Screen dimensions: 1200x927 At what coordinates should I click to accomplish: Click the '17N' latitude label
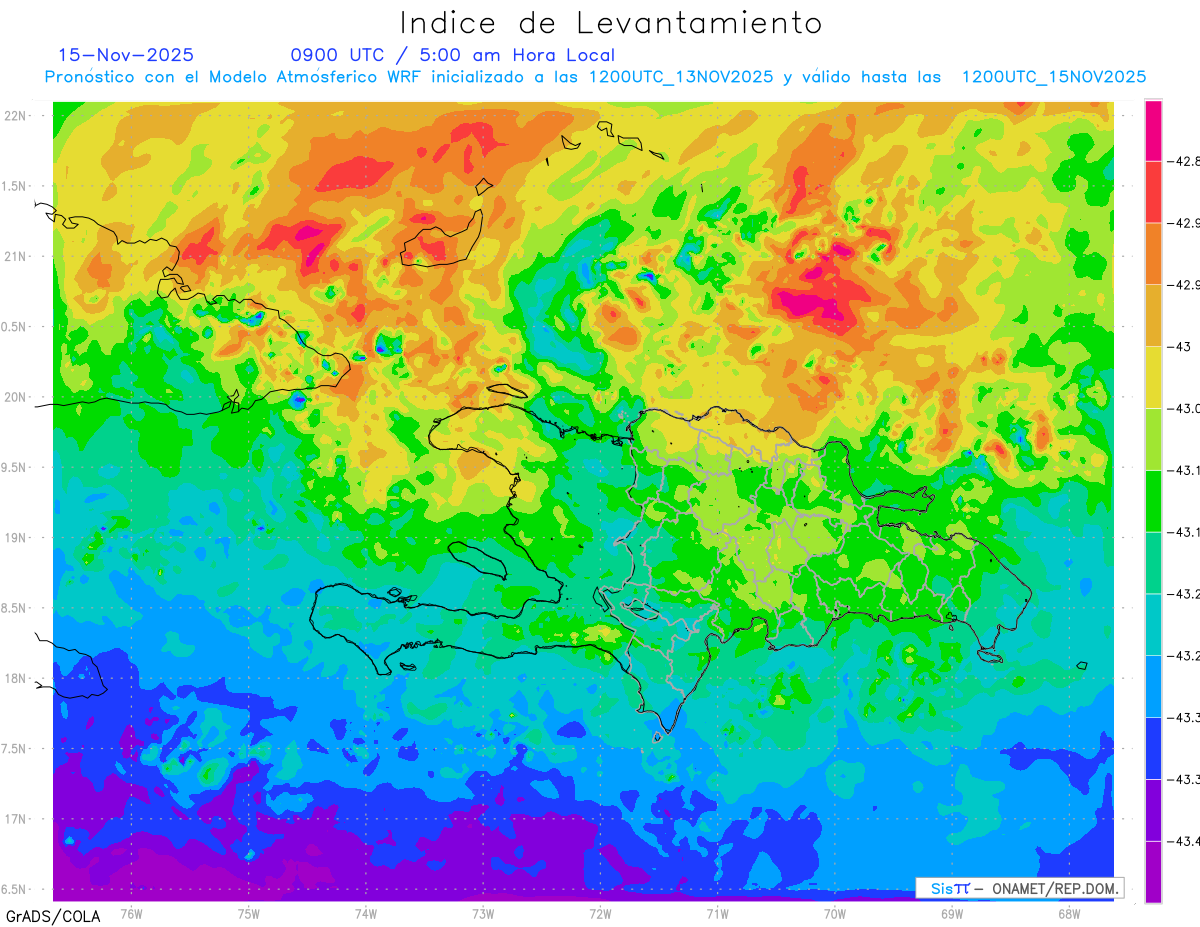pyautogui.click(x=17, y=819)
